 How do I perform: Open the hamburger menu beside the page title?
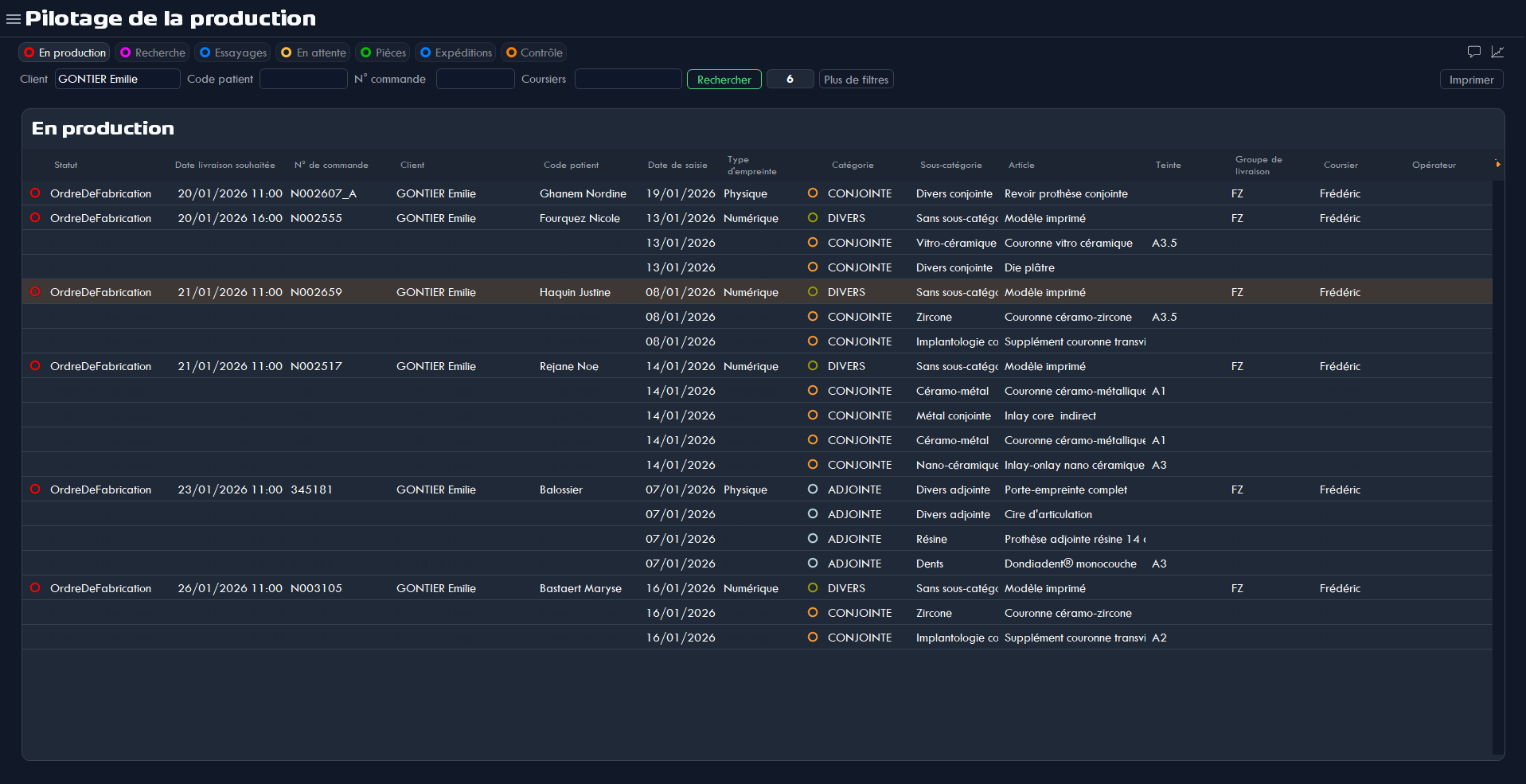click(13, 19)
